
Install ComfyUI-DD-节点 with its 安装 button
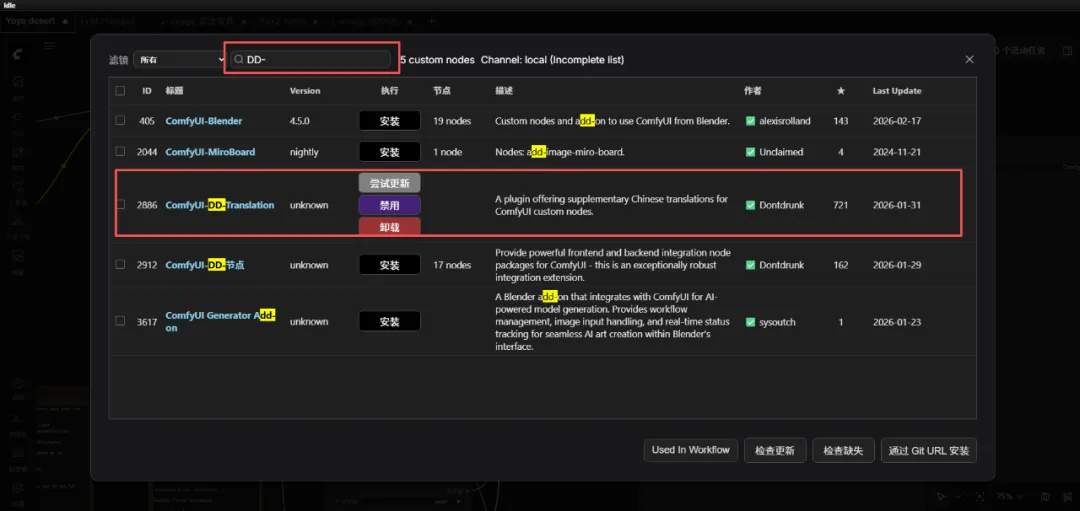pyautogui.click(x=389, y=265)
